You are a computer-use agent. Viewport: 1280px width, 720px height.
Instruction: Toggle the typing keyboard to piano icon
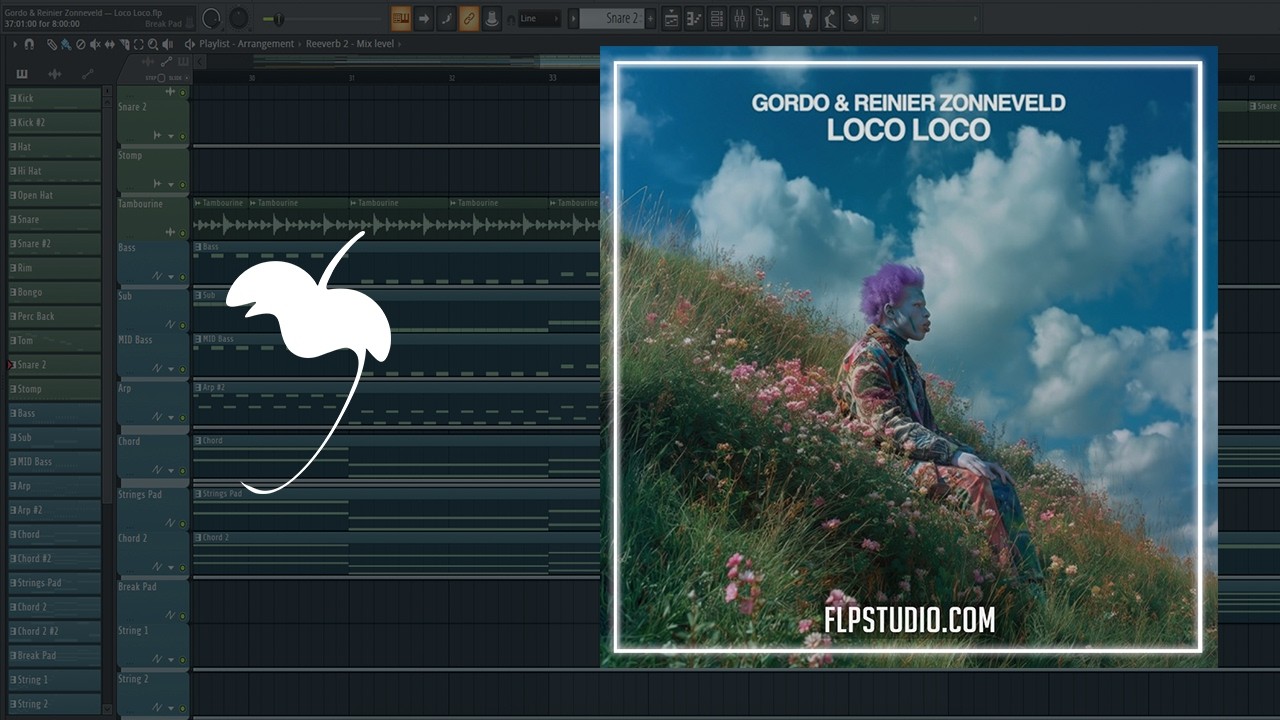pyautogui.click(x=401, y=18)
